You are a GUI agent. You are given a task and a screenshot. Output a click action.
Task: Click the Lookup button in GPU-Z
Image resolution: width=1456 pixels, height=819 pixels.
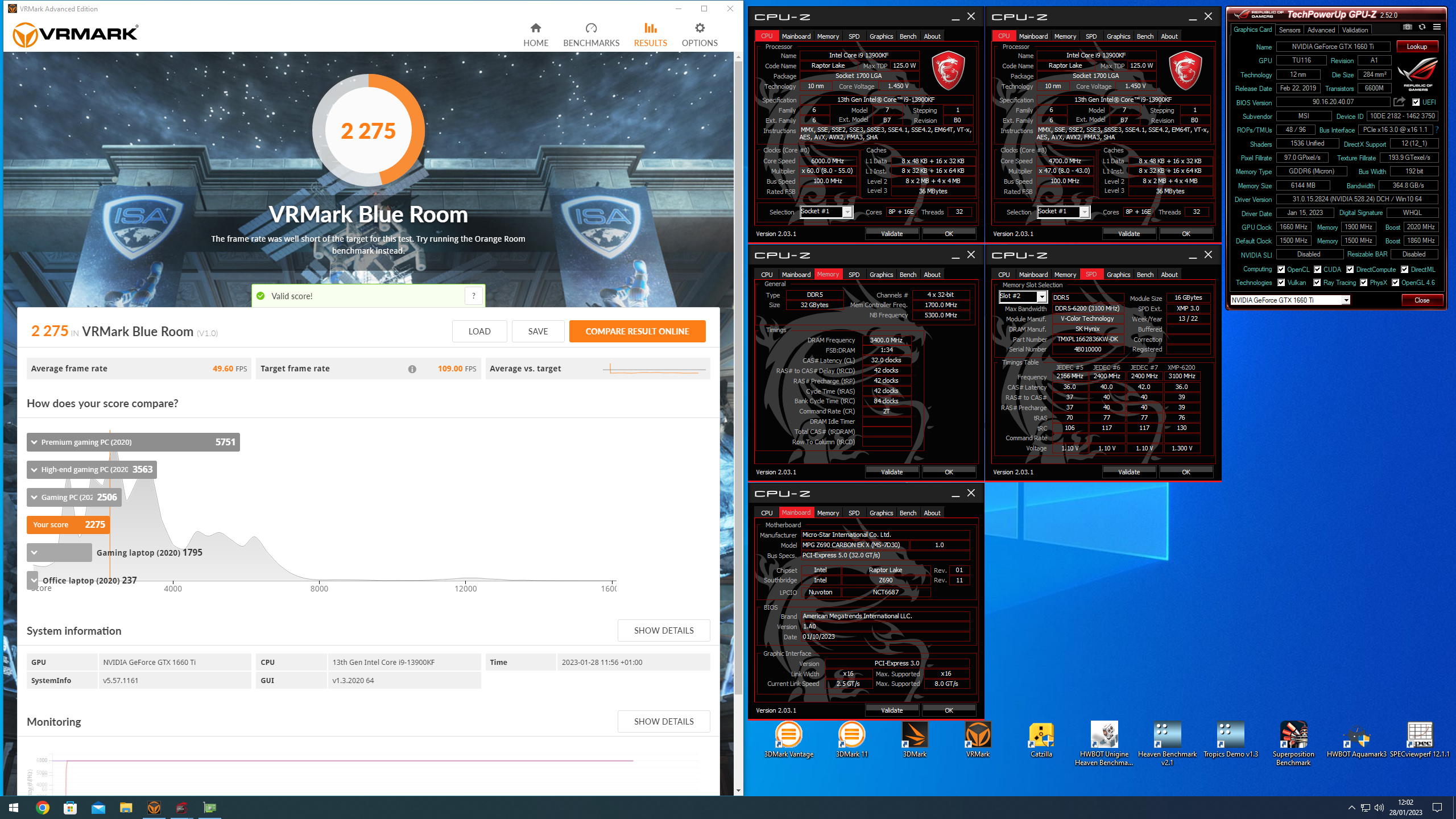1417,47
